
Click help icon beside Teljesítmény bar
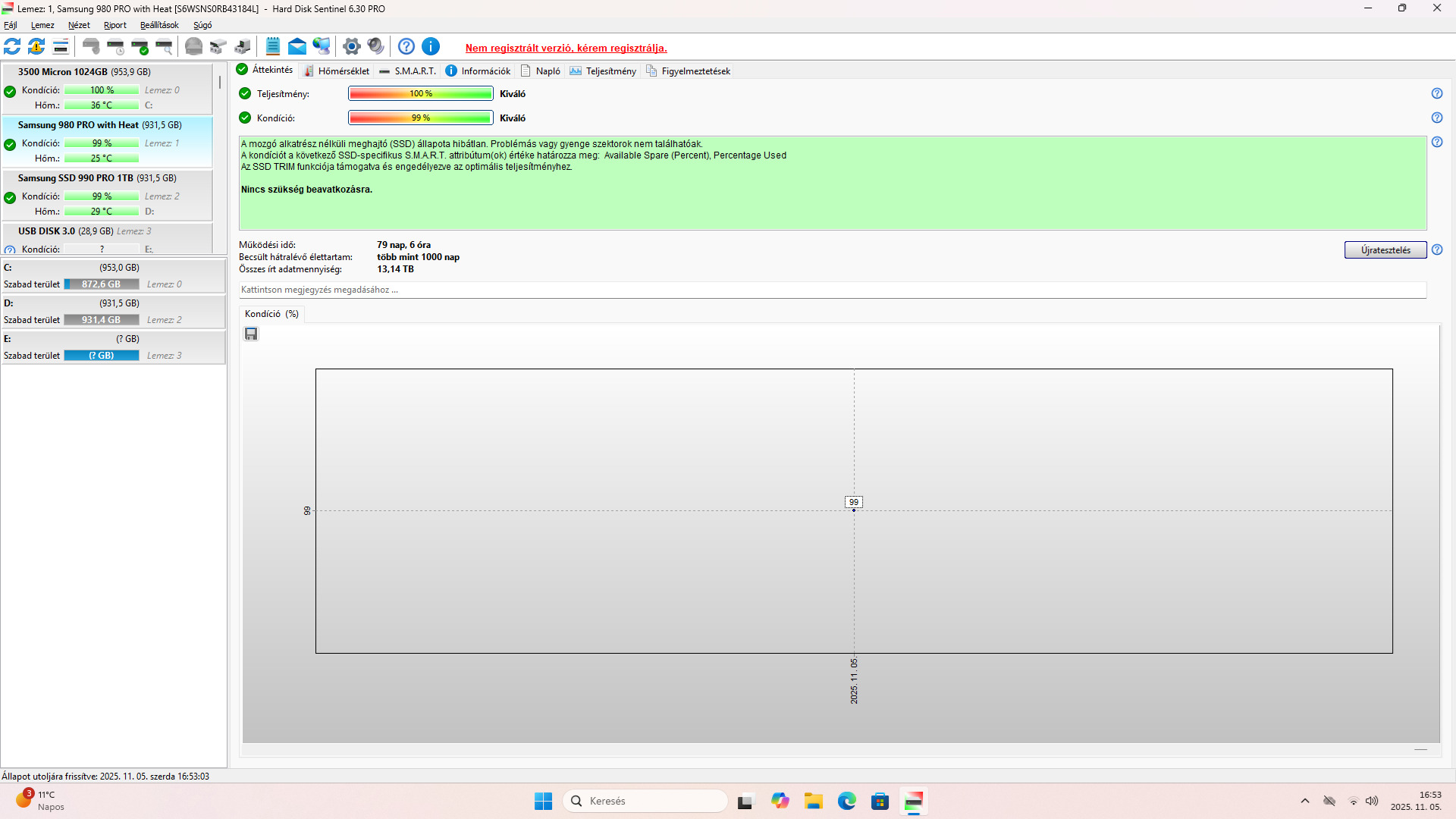click(1437, 93)
